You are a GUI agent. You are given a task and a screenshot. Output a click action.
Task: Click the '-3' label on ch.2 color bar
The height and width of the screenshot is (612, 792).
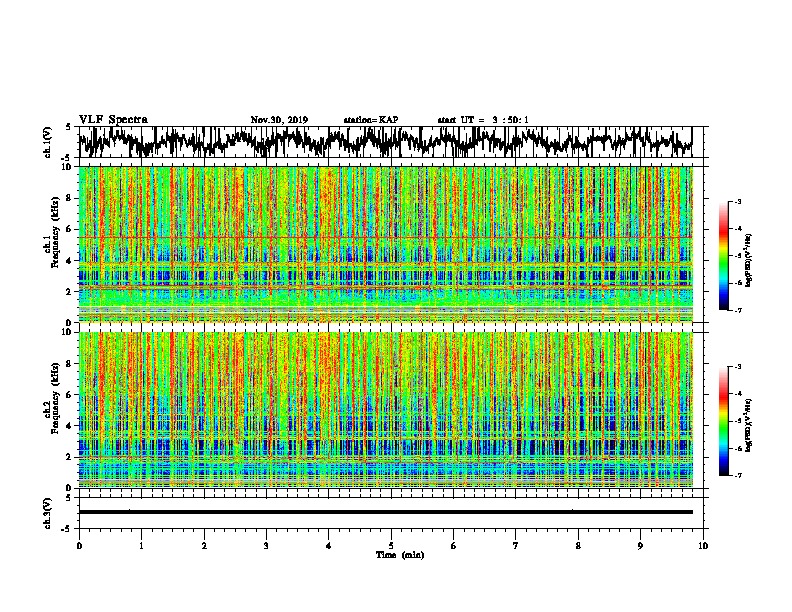click(737, 367)
